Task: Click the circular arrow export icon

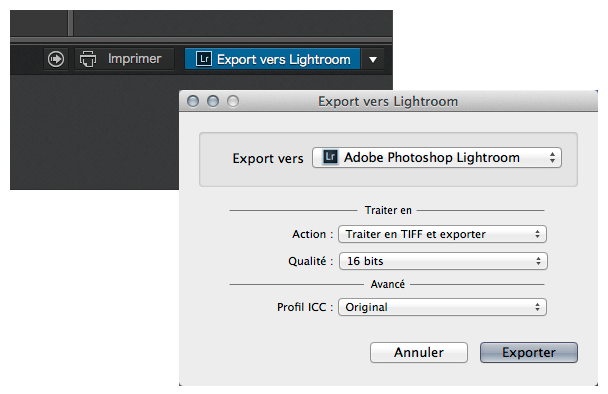Action: click(56, 59)
